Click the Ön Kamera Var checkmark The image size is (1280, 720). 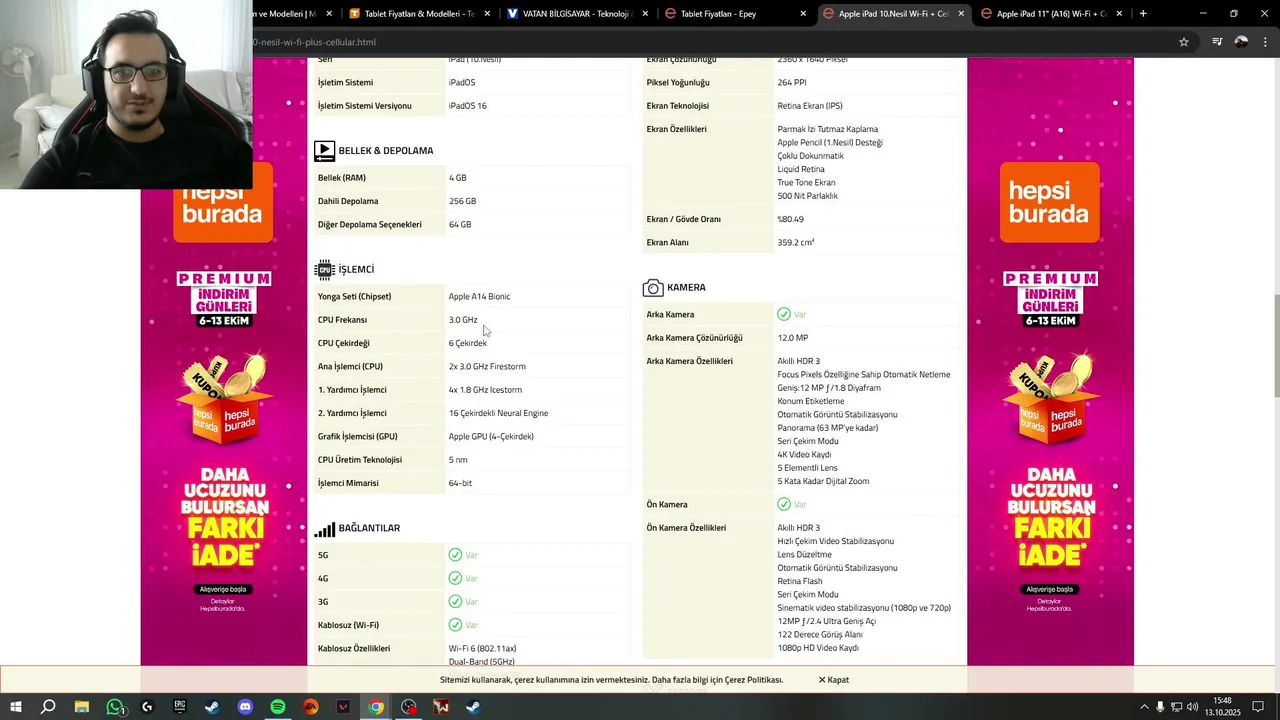(784, 504)
